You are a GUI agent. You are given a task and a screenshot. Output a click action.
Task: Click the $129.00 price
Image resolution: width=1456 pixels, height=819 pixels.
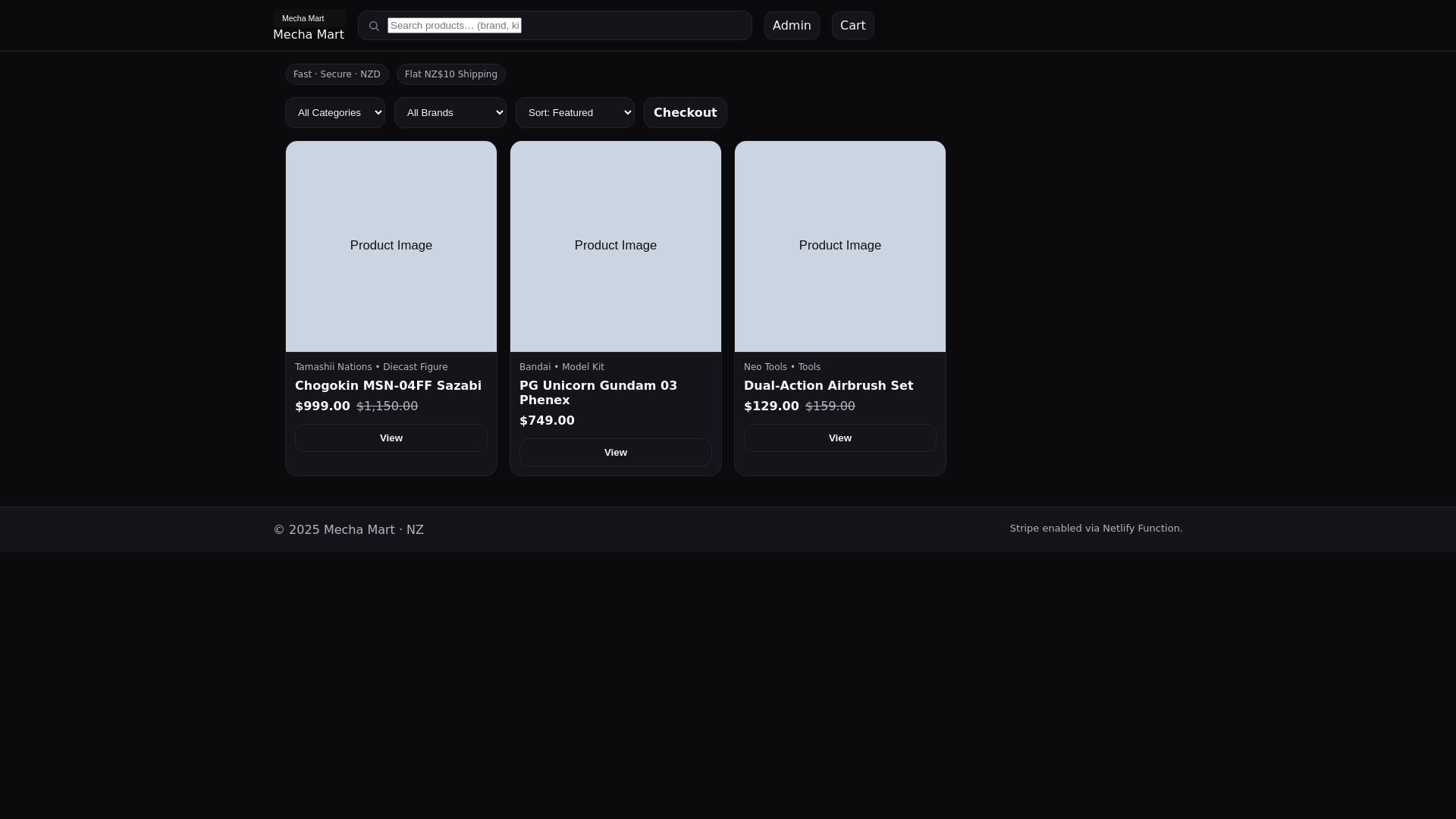point(771,406)
